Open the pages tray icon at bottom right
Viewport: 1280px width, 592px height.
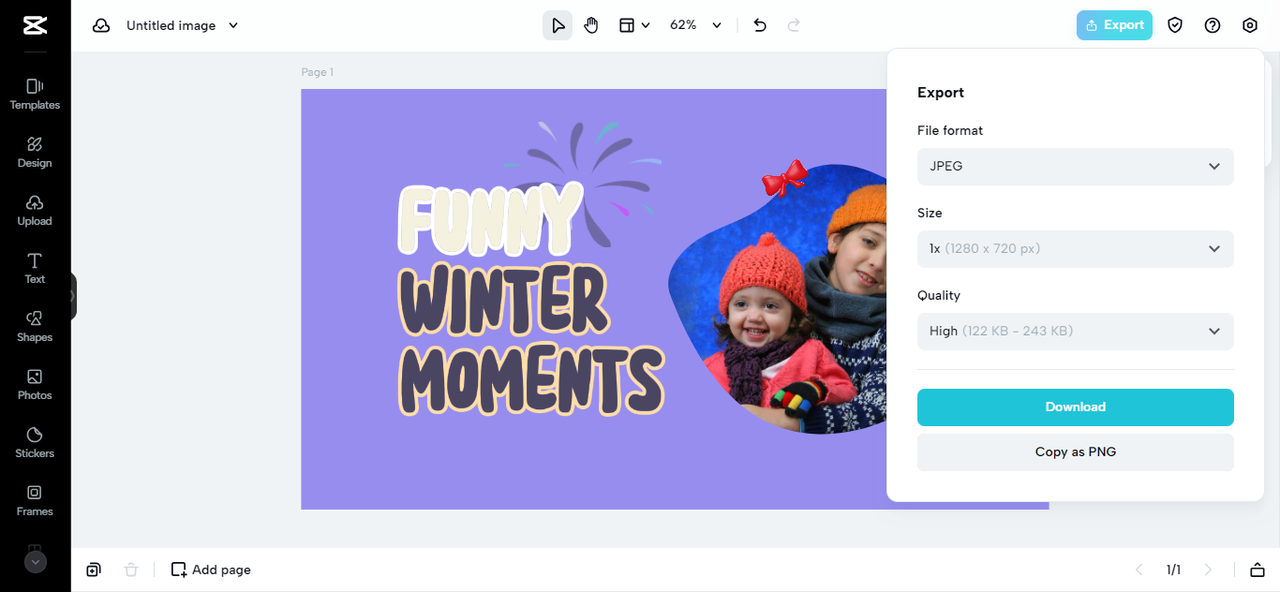(x=1257, y=570)
